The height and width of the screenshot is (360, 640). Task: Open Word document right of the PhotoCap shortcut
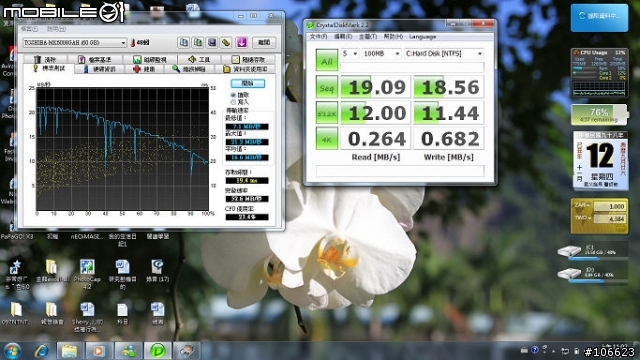pyautogui.click(x=122, y=273)
